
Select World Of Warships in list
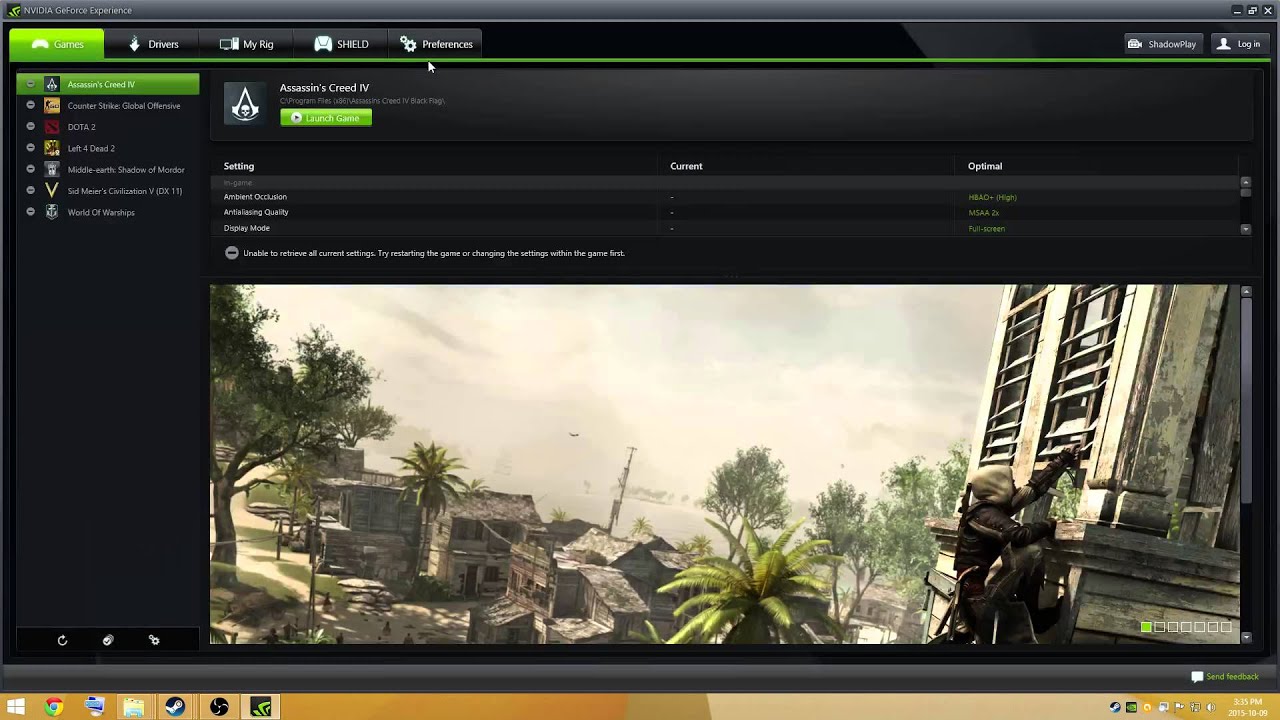(108, 212)
